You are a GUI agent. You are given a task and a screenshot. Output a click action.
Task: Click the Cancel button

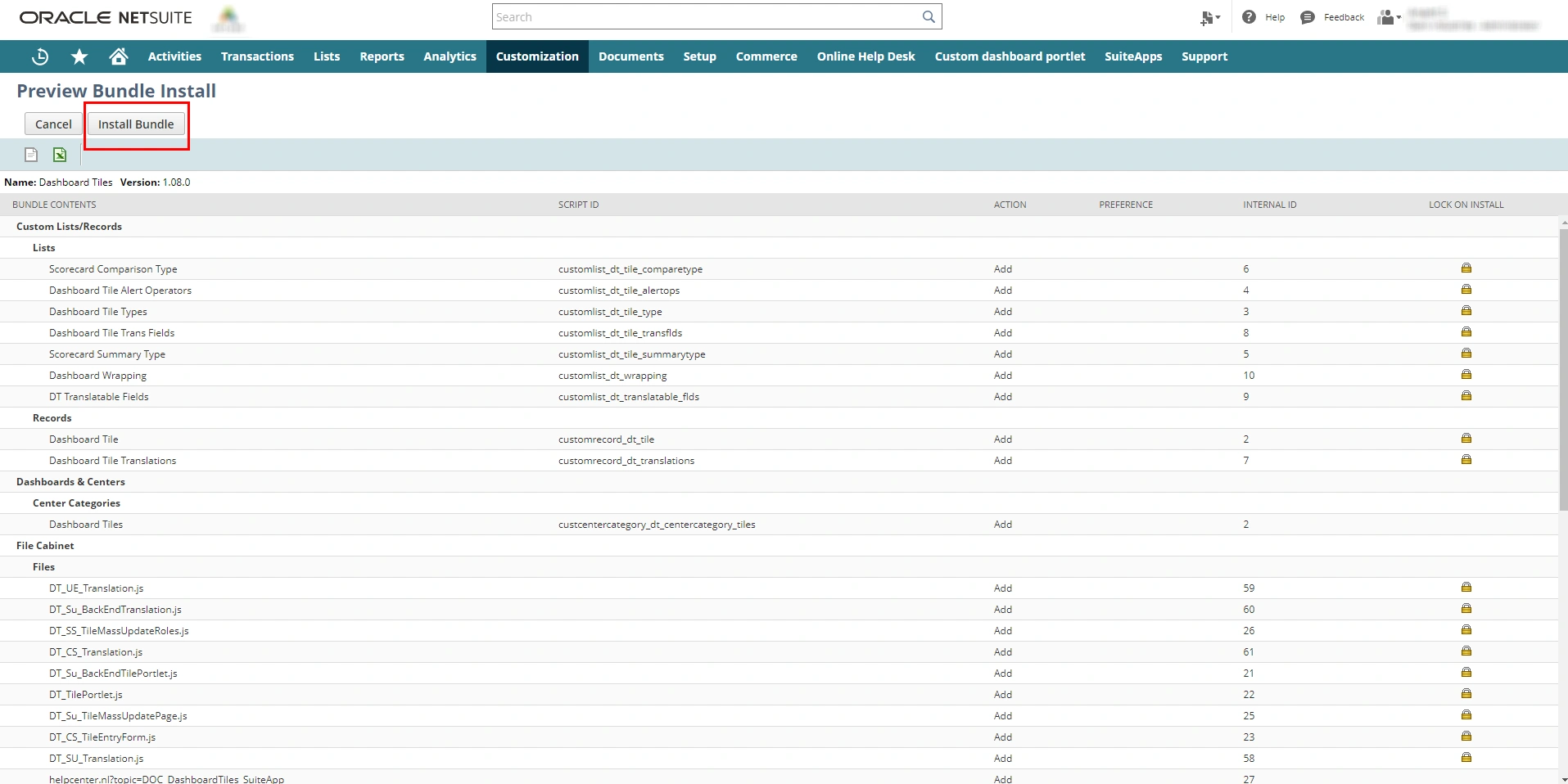click(53, 124)
